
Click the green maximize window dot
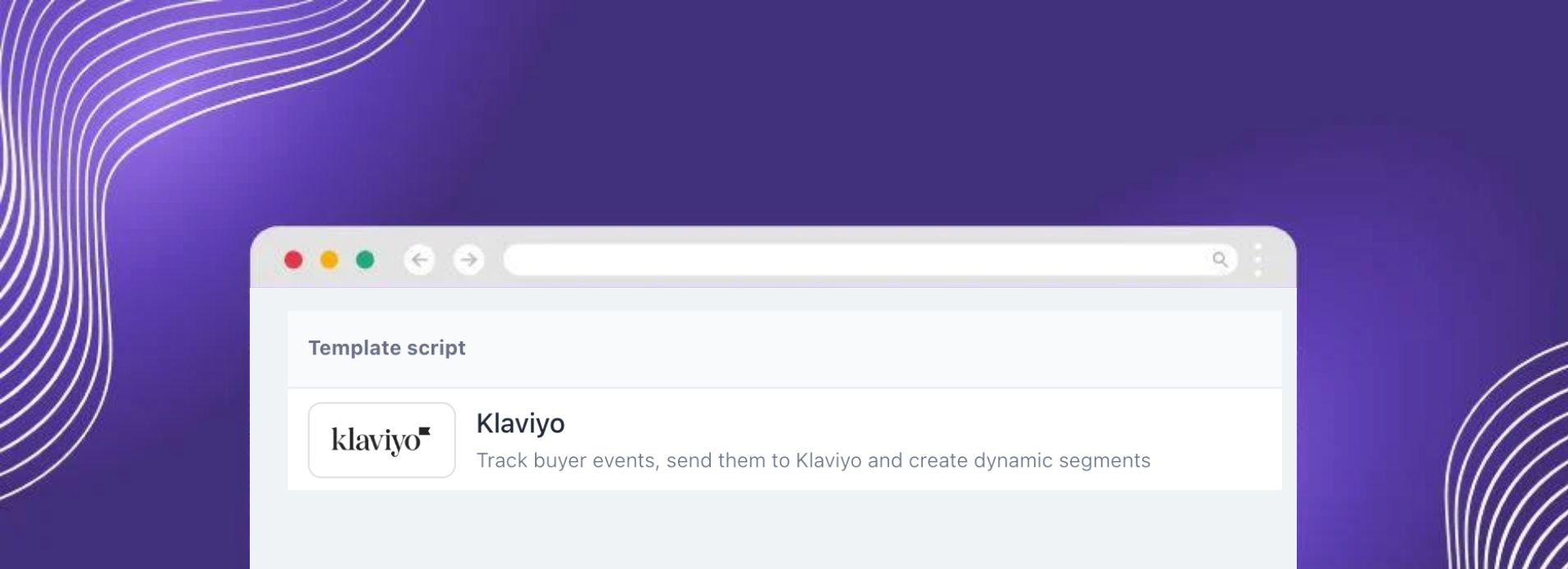click(365, 260)
